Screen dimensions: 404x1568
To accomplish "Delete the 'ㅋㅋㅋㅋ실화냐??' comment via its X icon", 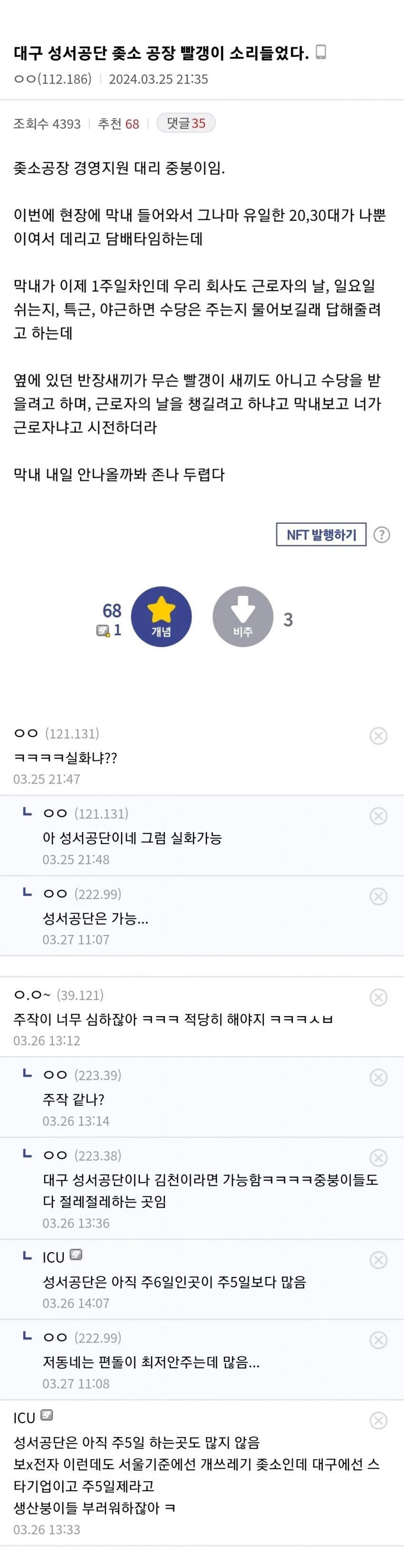I will (x=378, y=735).
